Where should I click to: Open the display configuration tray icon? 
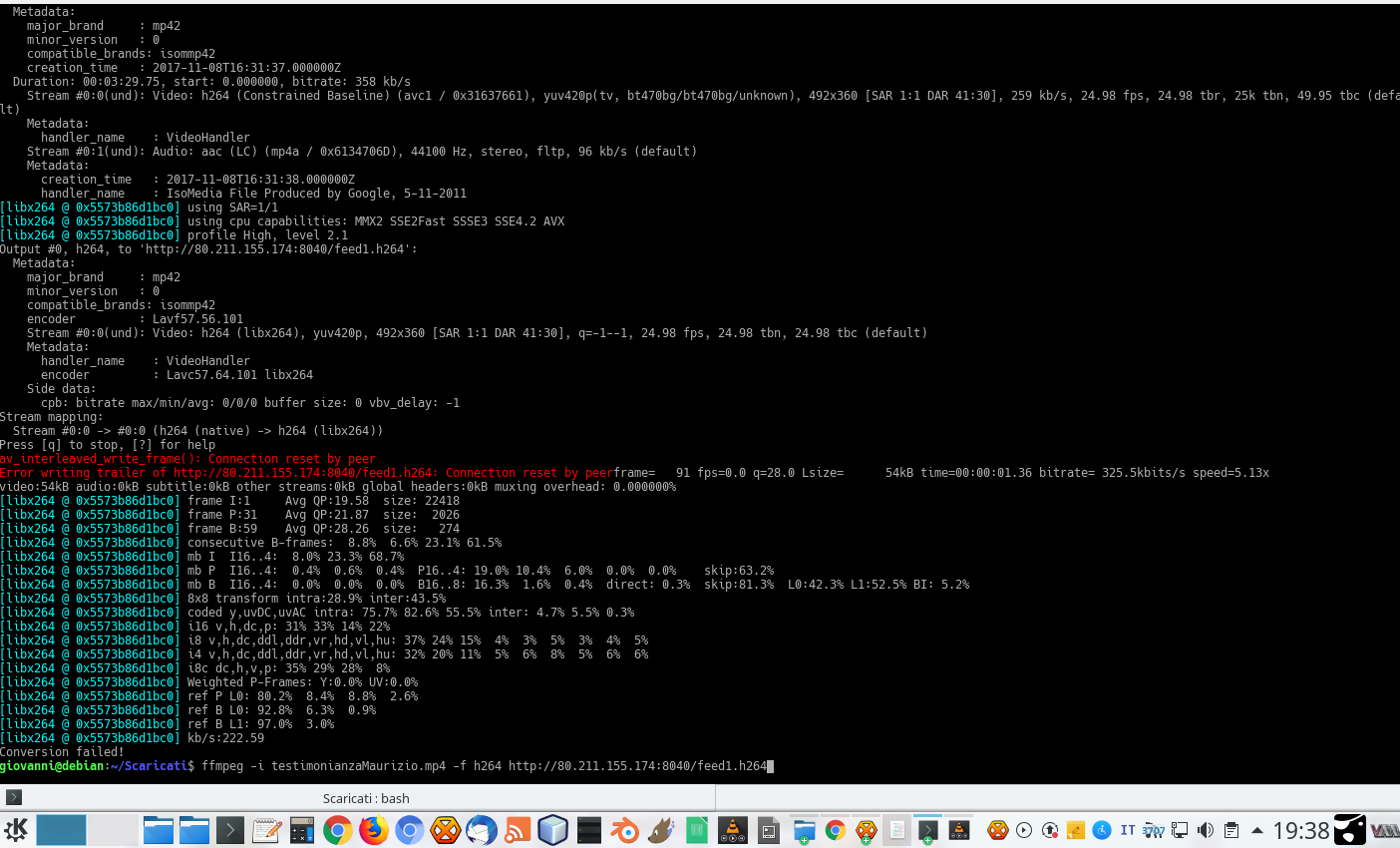pos(1180,830)
